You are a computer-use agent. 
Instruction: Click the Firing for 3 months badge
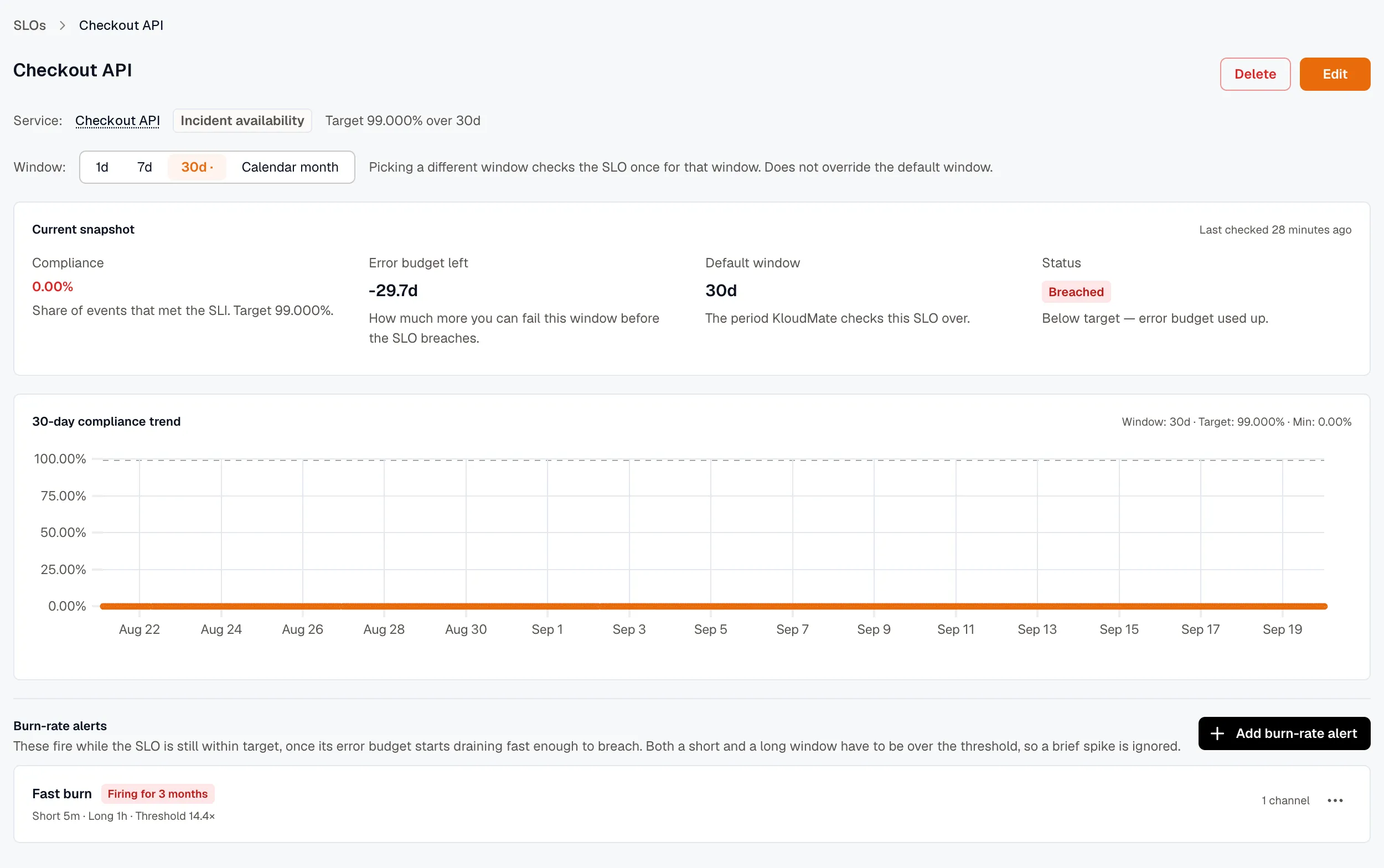[x=158, y=793]
